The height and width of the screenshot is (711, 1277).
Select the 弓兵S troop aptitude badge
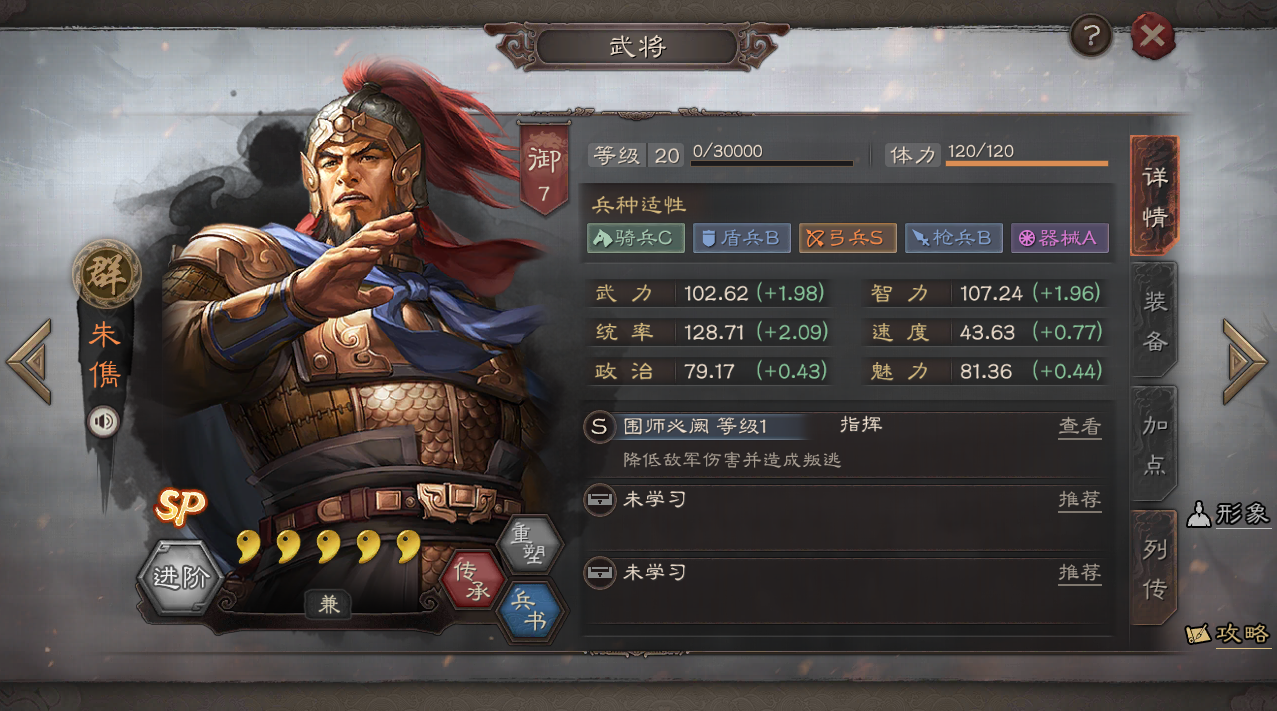coord(847,238)
